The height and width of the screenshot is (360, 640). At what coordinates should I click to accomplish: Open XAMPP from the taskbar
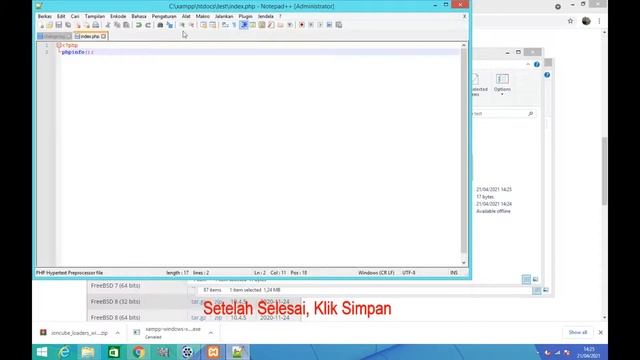tap(213, 352)
